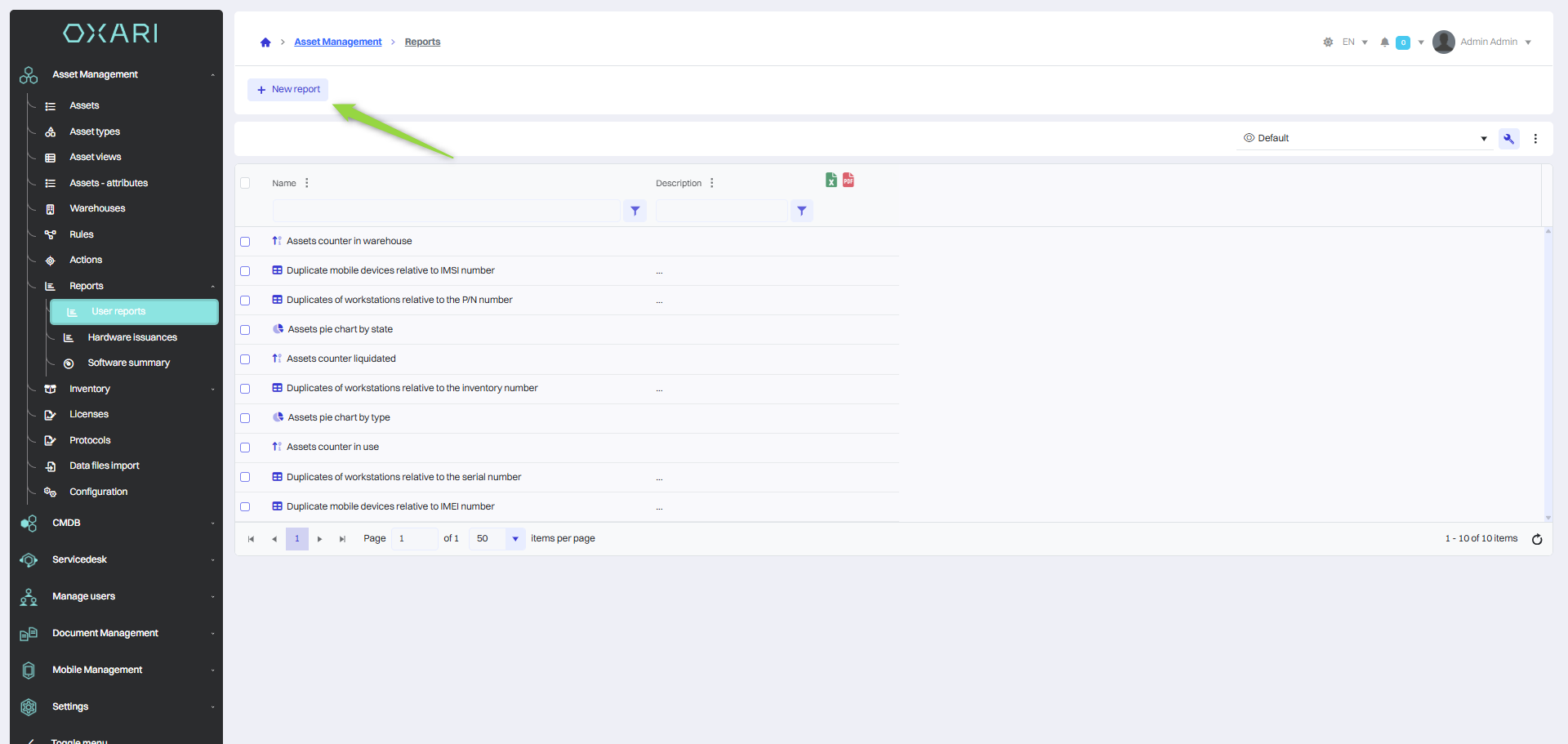Apply the Name column filter
1568x744 pixels.
click(635, 211)
